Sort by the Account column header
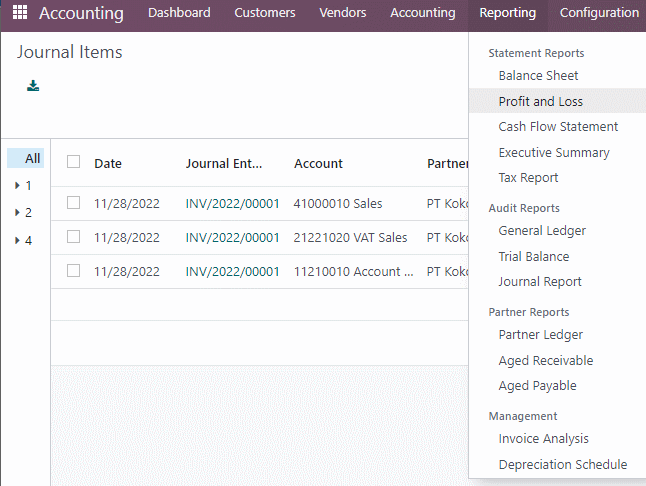The width and height of the screenshot is (646, 486). point(318,164)
